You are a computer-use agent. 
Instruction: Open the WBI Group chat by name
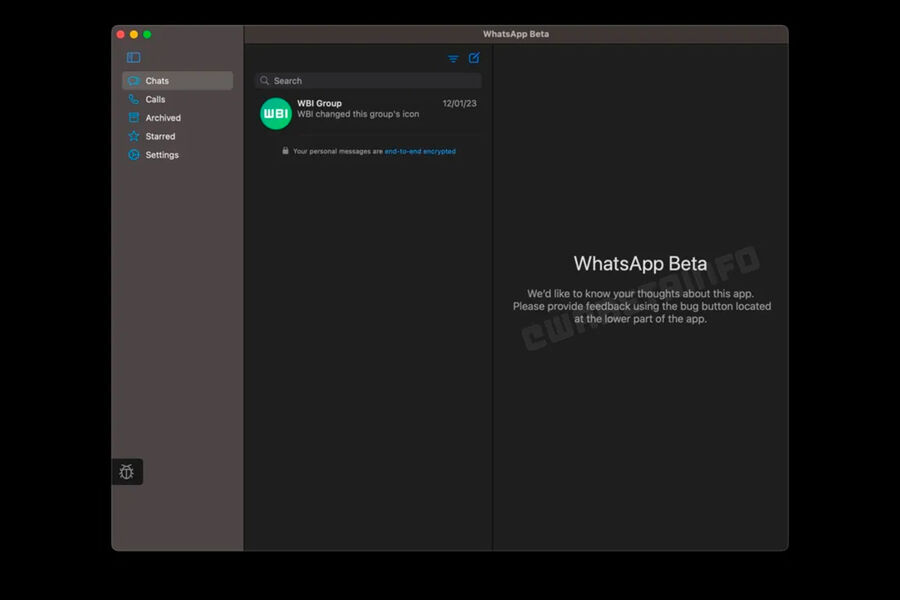click(x=319, y=103)
